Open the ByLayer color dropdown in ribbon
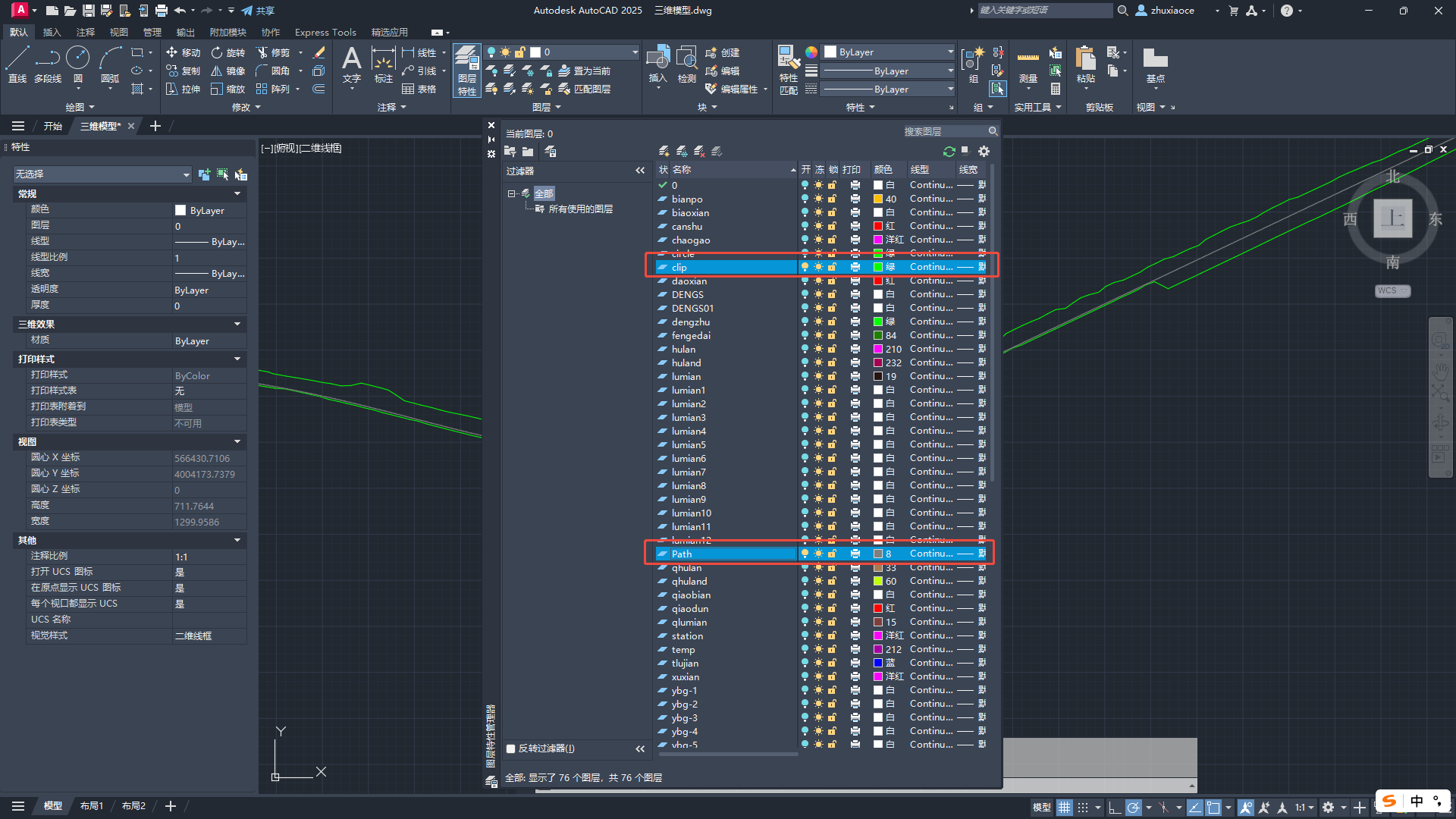1456x819 pixels. pos(889,52)
